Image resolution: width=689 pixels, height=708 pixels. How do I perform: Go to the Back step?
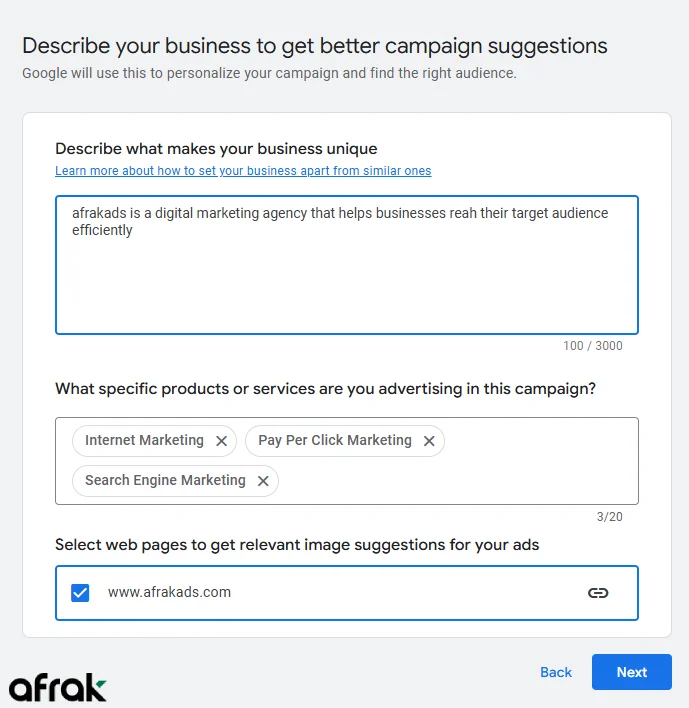[x=556, y=672]
